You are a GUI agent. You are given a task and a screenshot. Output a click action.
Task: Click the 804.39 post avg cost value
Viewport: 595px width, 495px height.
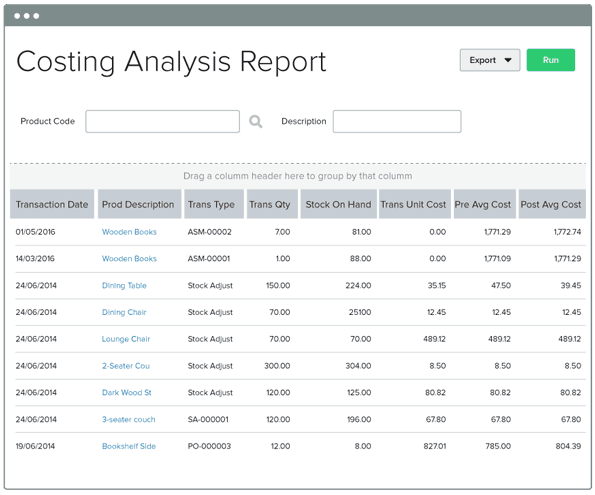(568, 446)
